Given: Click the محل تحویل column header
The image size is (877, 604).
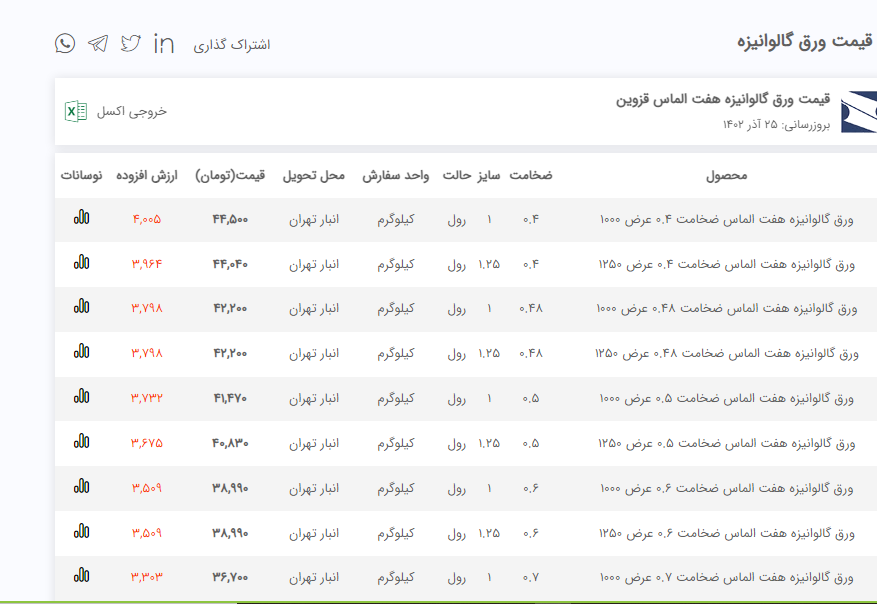Looking at the screenshot, I should [314, 175].
